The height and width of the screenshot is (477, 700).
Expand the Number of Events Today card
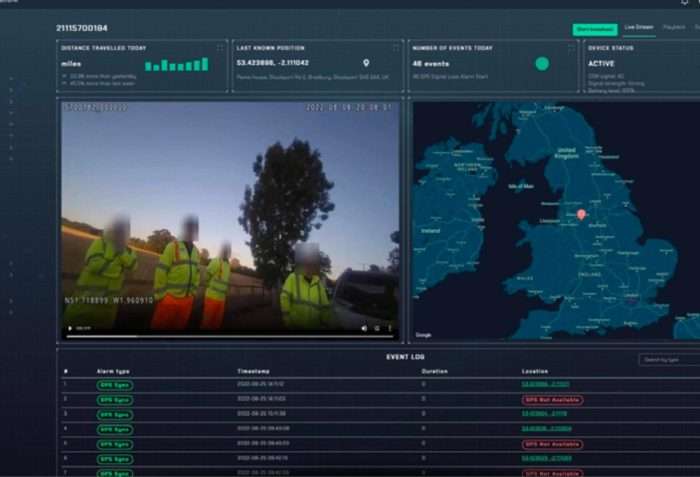(571, 47)
